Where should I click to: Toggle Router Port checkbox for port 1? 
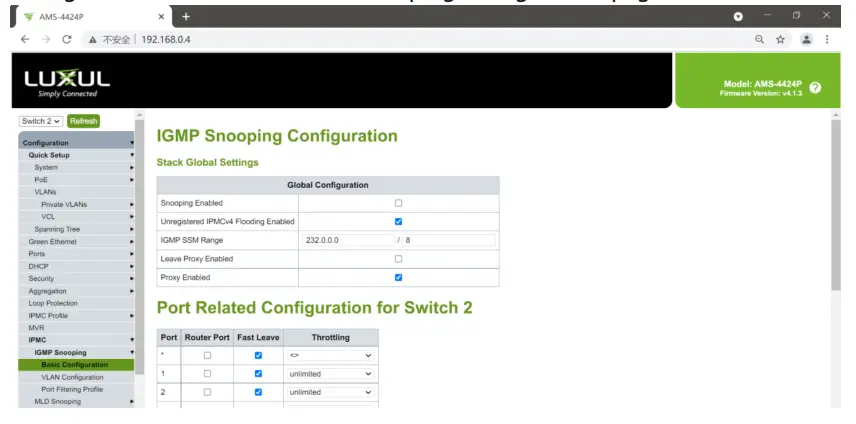click(x=207, y=374)
